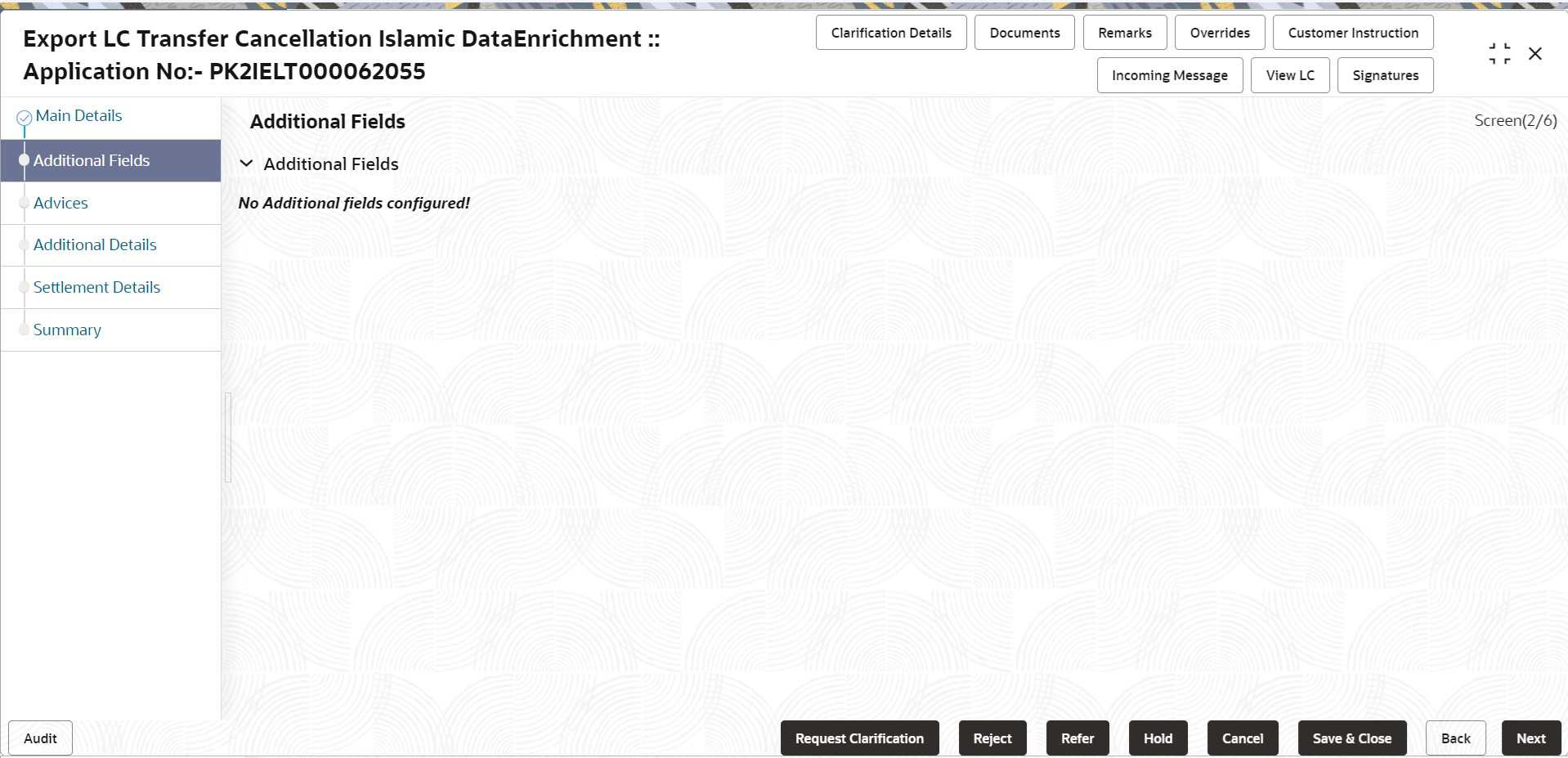Screen dimensions: 1568x758
Task: Go to Additional Details step
Action: tap(95, 244)
